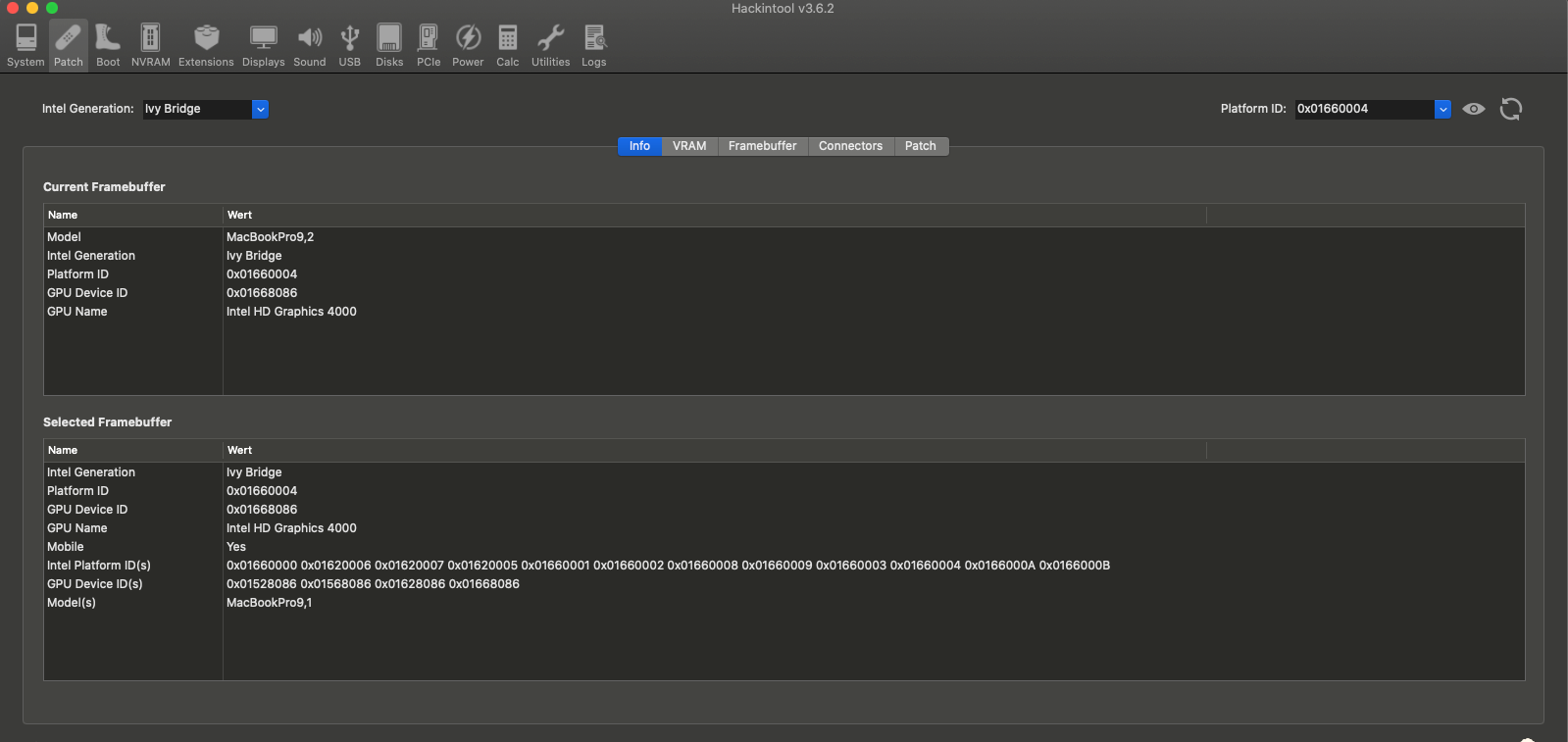
Task: Click the Name column header in Current Framebuffer
Action: tap(133, 215)
